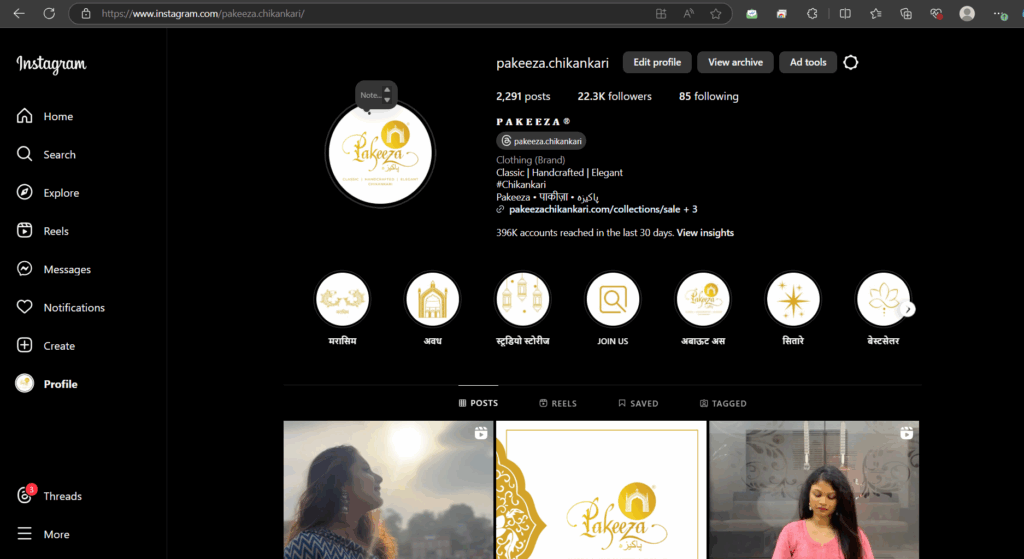Image resolution: width=1024 pixels, height=559 pixels.
Task: Open the browser read aloud icon
Action: 688,14
